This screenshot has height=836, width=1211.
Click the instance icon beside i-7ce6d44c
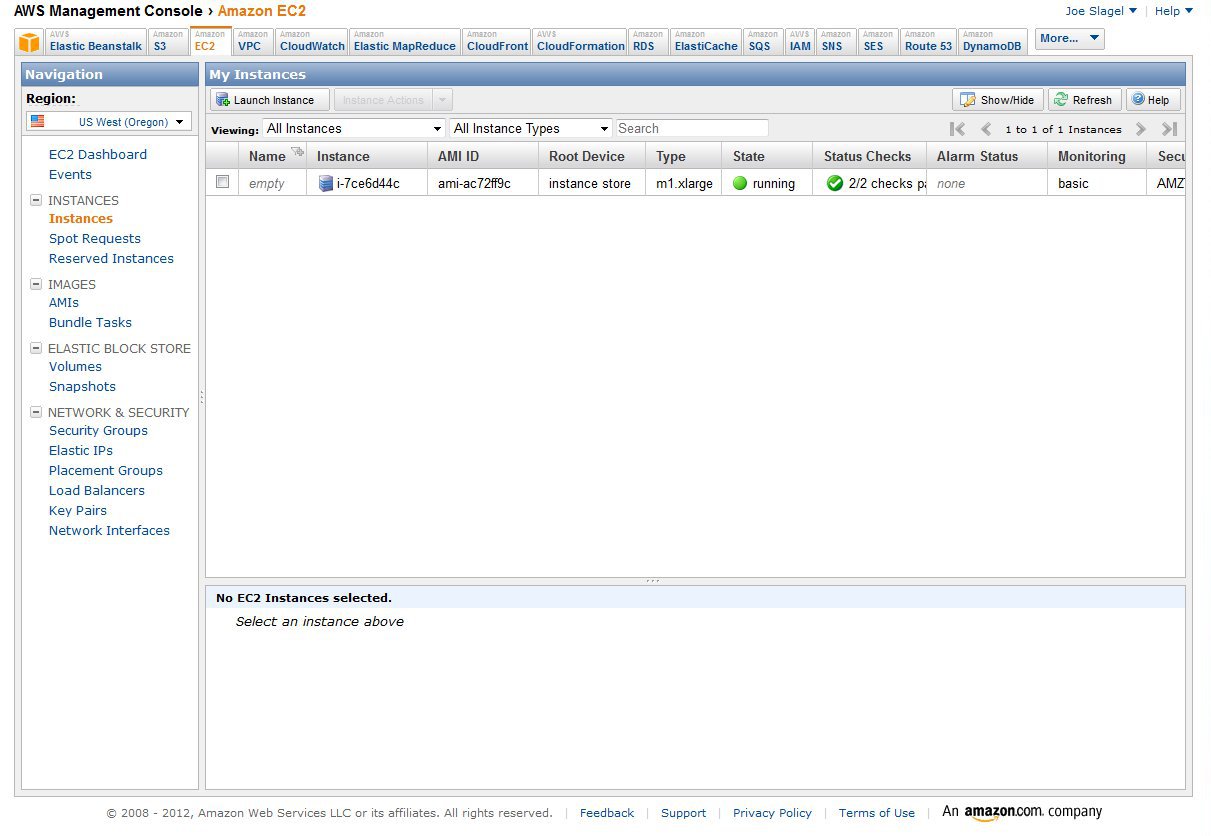325,183
